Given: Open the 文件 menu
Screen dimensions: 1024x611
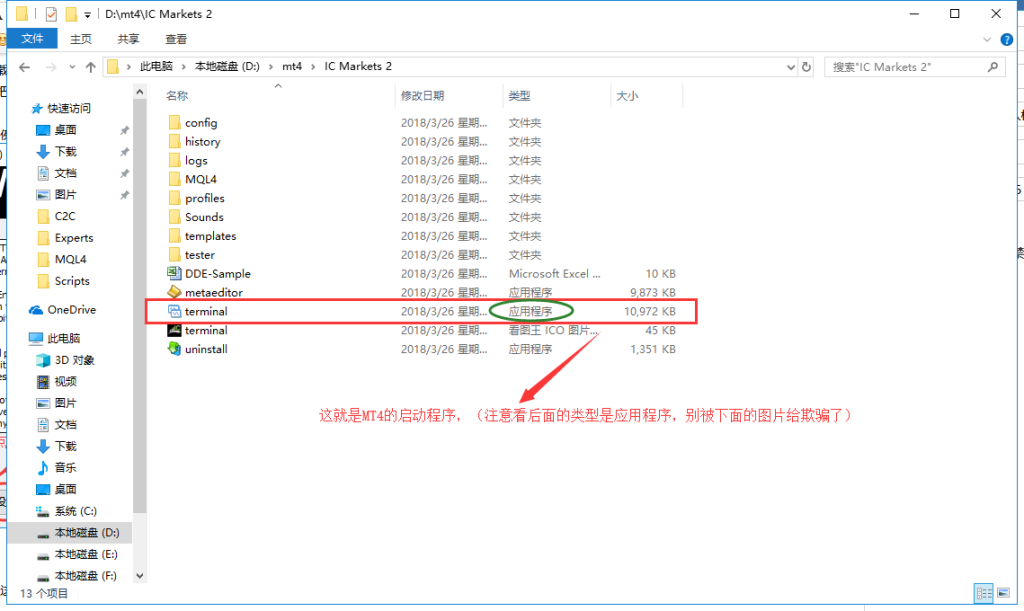Looking at the screenshot, I should [33, 38].
